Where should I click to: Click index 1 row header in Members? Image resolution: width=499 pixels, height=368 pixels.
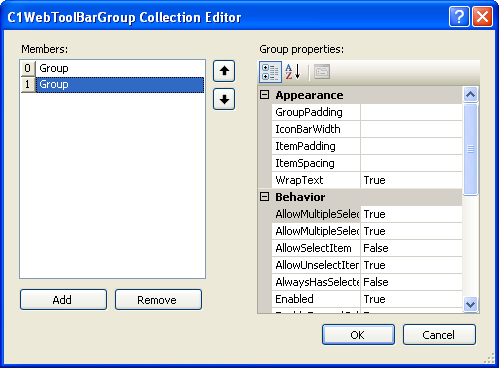[x=28, y=85]
